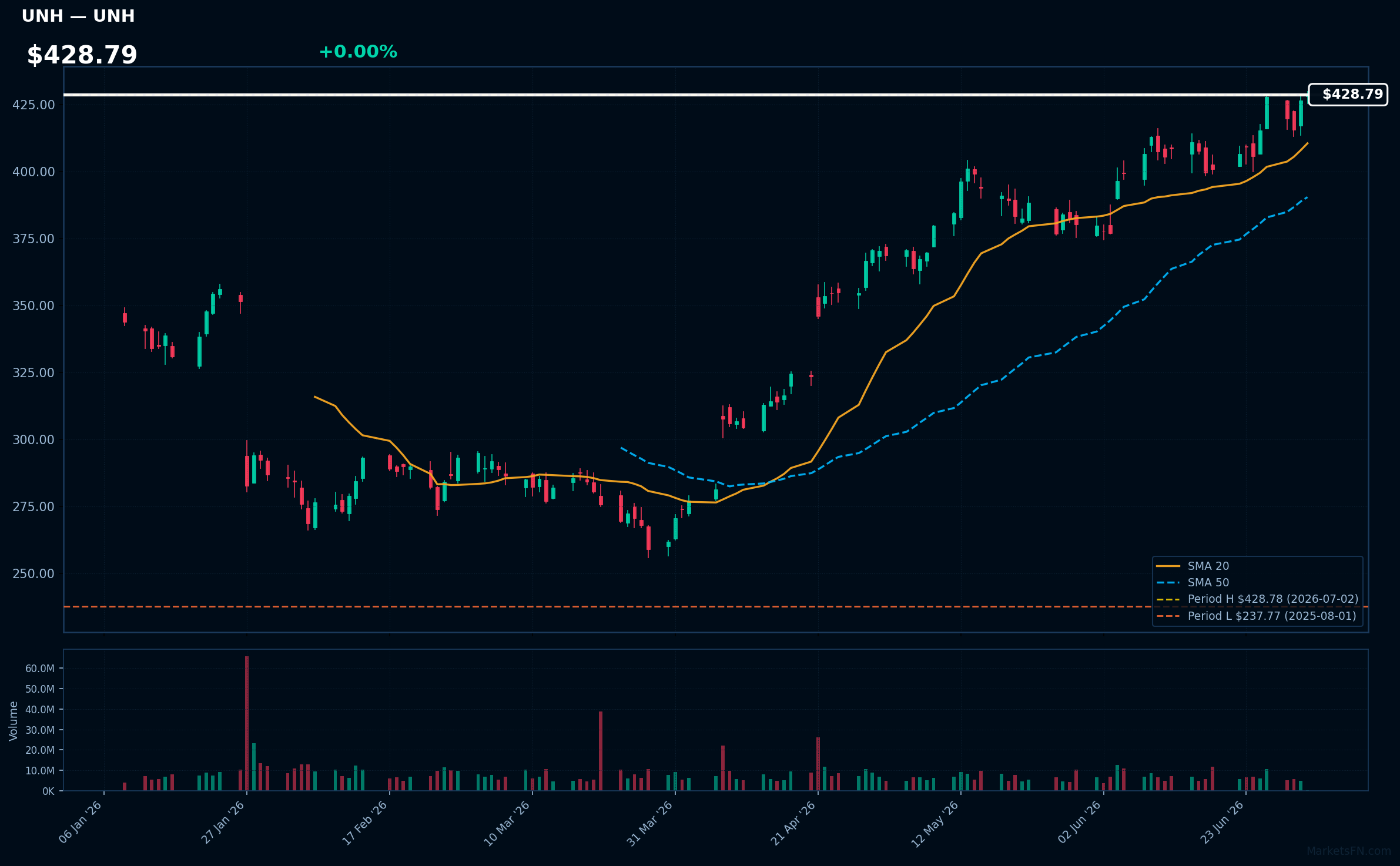Viewport: 1400px width, 866px height.
Task: Click the 30.0M volume axis label
Action: tap(40, 730)
